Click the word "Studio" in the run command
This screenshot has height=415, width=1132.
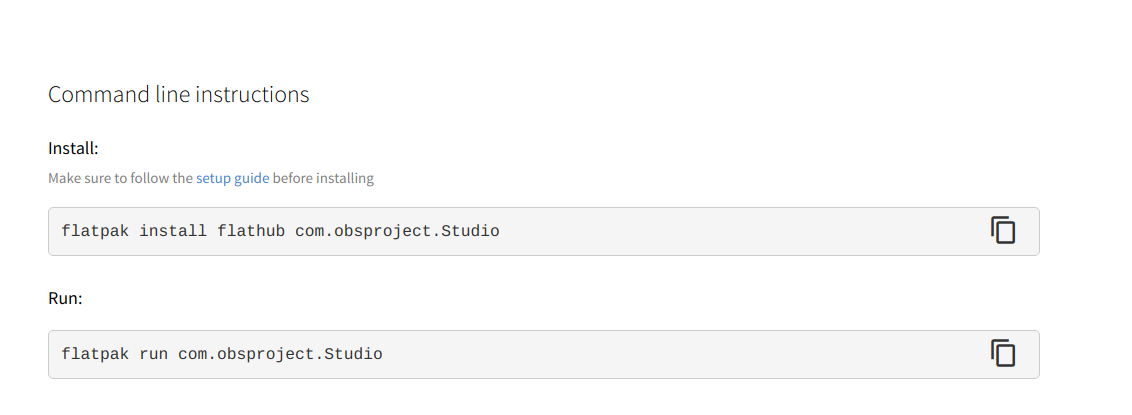click(354, 354)
